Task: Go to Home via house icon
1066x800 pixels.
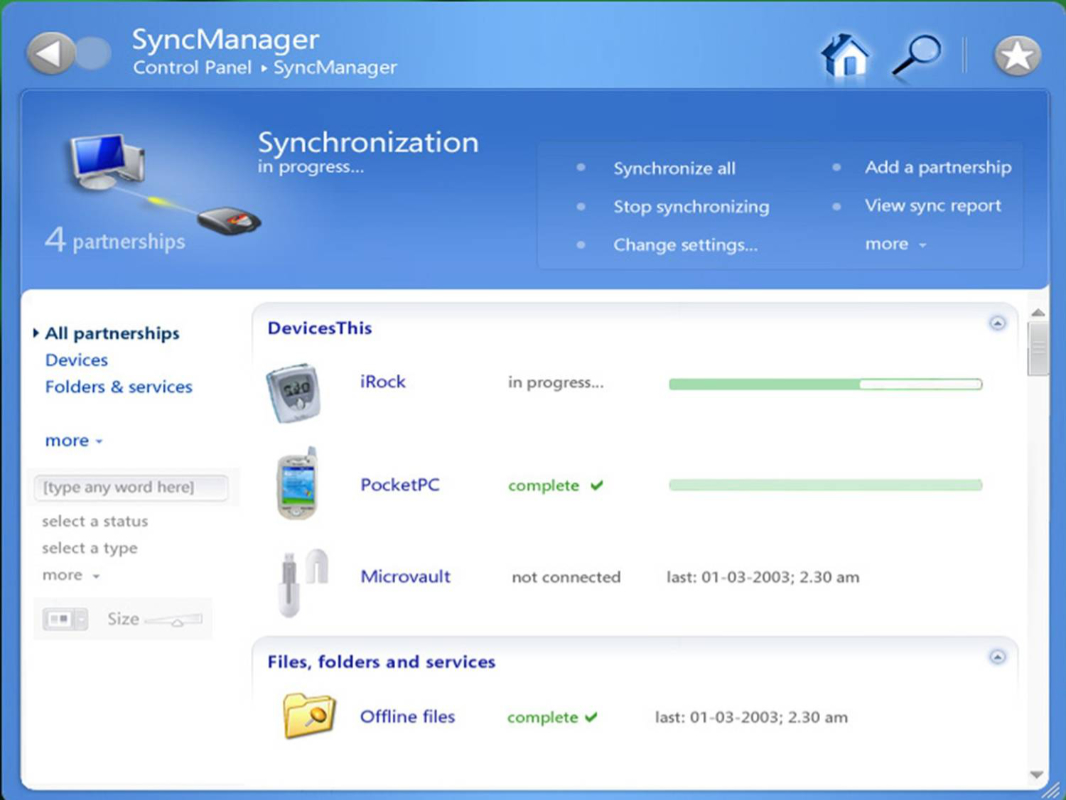Action: point(845,55)
